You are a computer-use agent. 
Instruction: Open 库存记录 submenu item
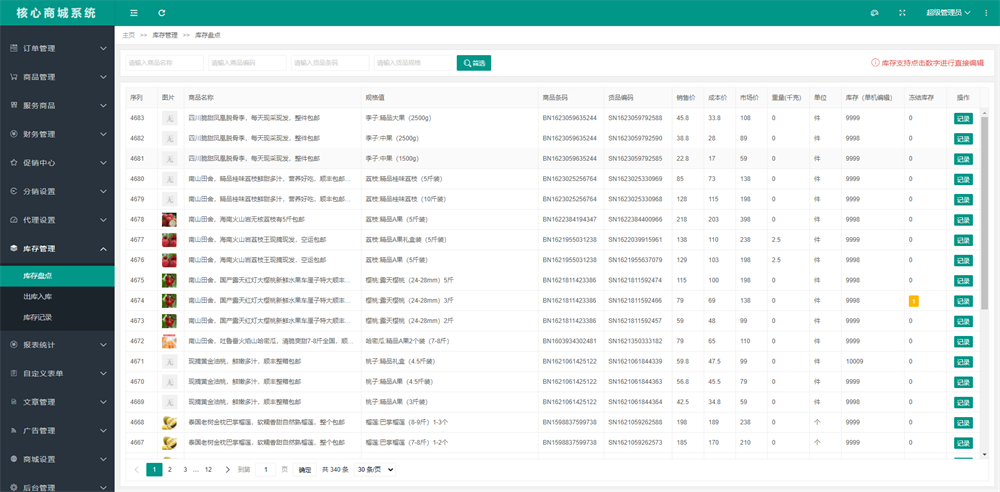click(38, 317)
